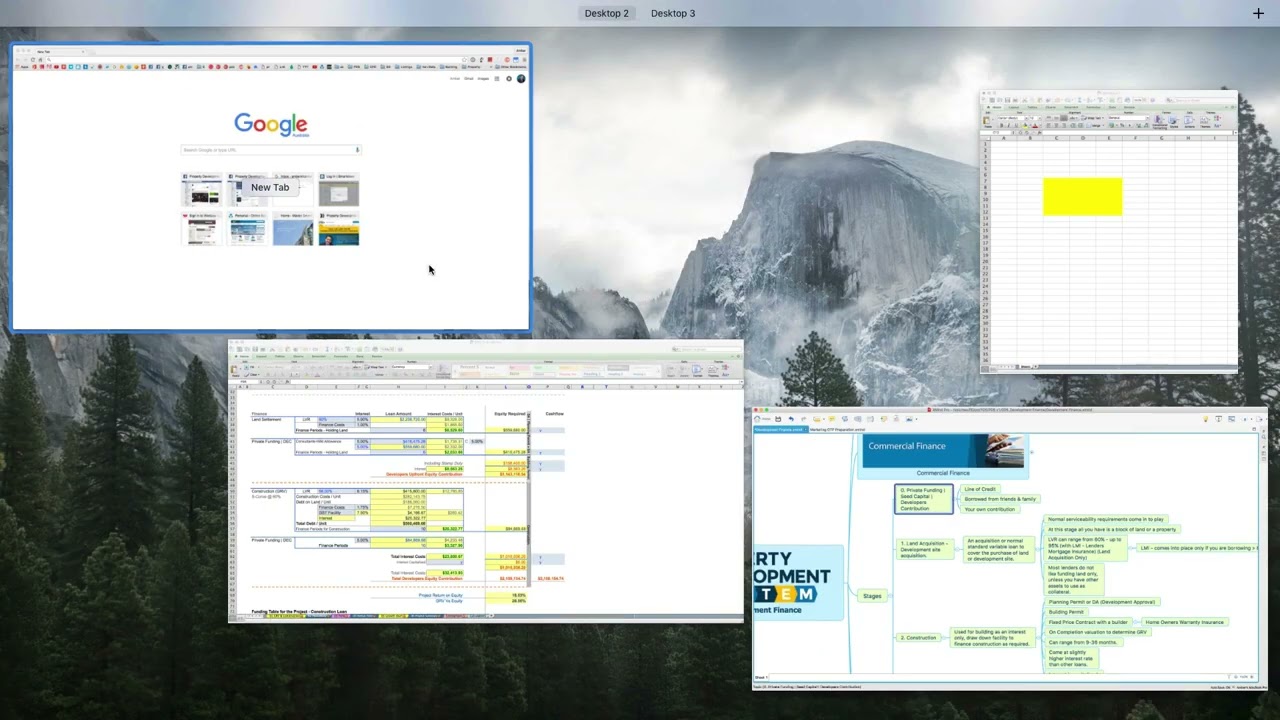Open Other Bookmarks folder in Chrome

point(511,67)
